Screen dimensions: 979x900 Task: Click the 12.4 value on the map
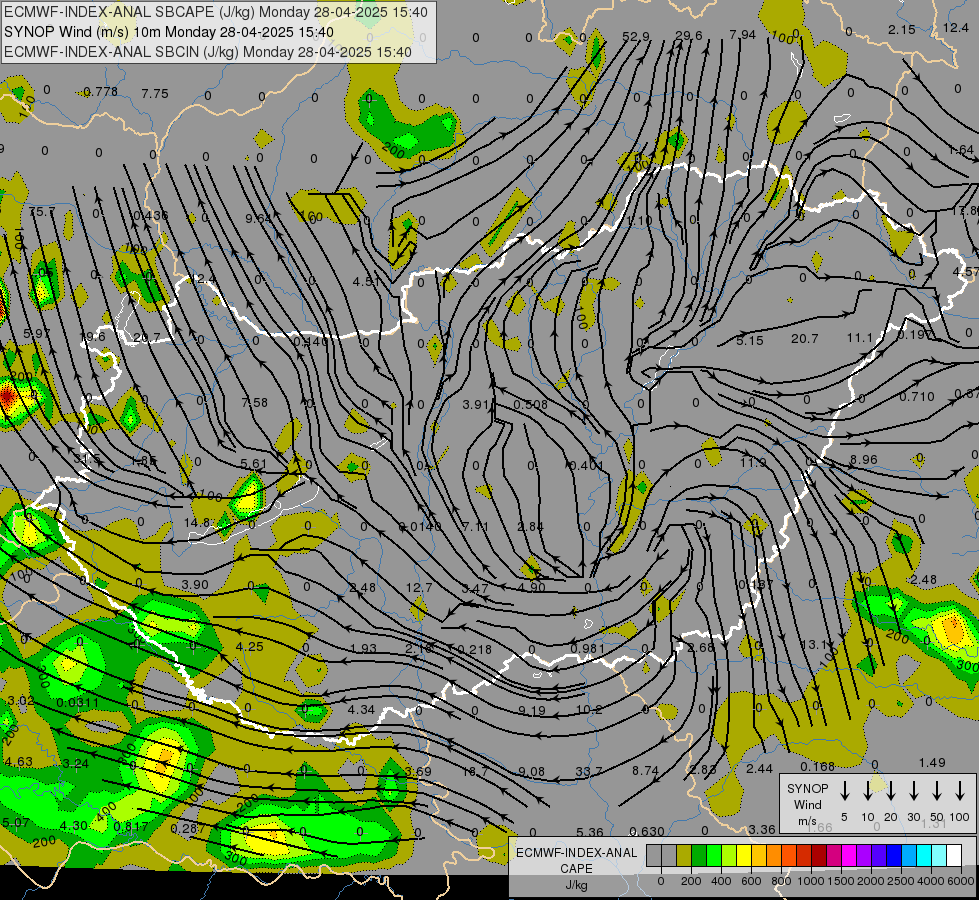(955, 27)
